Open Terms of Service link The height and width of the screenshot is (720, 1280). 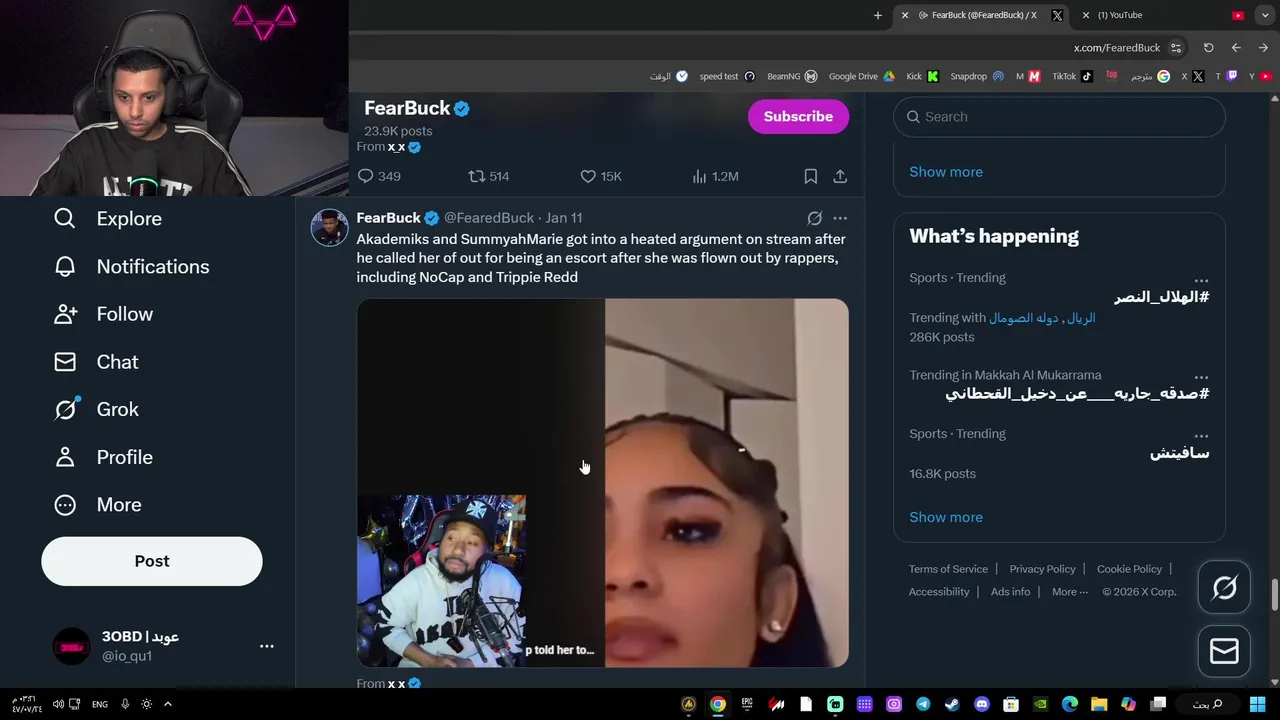pos(948,569)
